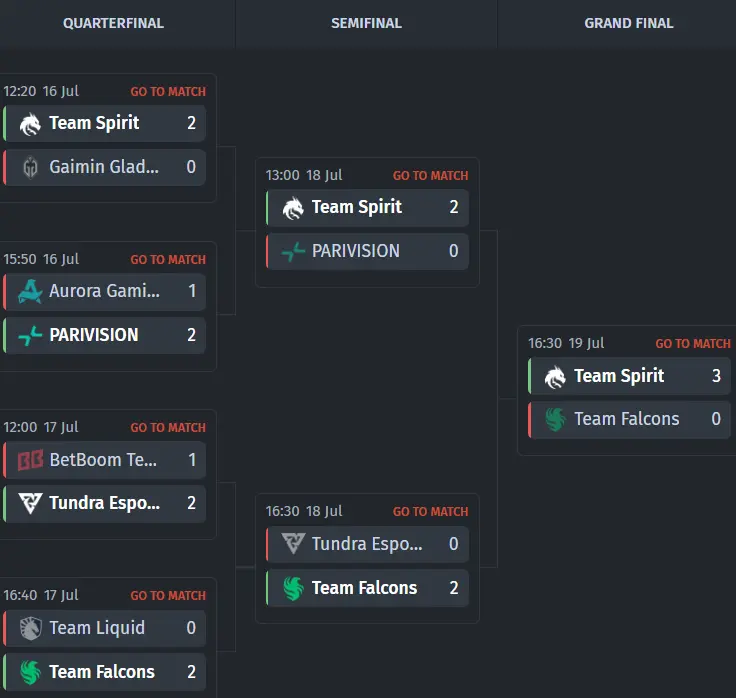
Task: Click Team Falcons logo in grand final
Action: 555,419
